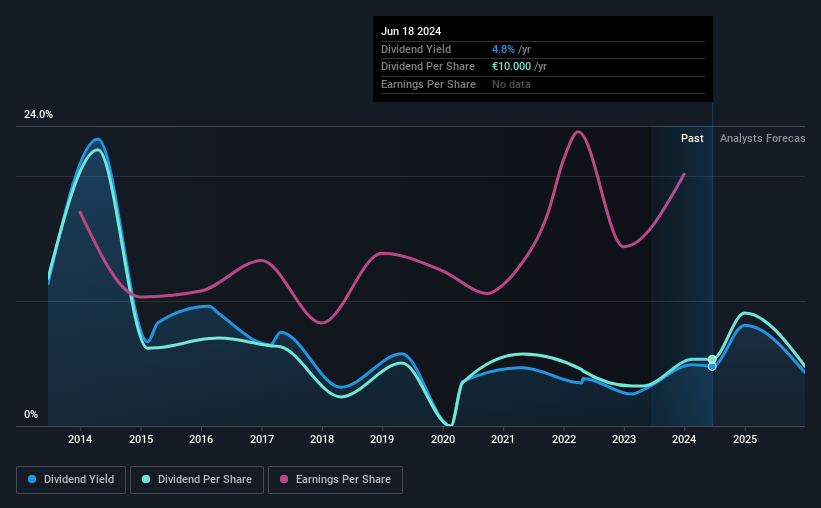The width and height of the screenshot is (821, 508).
Task: Click the blue Dividend Yield legend dot
Action: [x=32, y=479]
